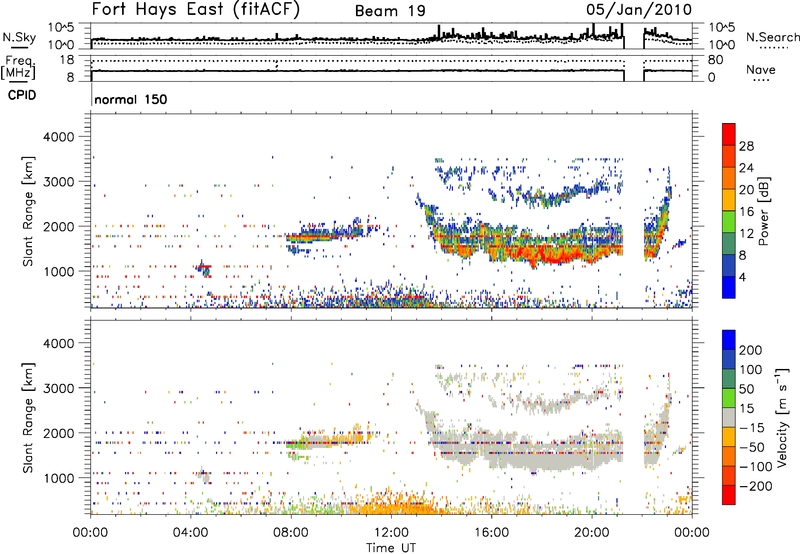Click the '20:00' time tick label
Screen dimensions: 800x554
(591, 533)
